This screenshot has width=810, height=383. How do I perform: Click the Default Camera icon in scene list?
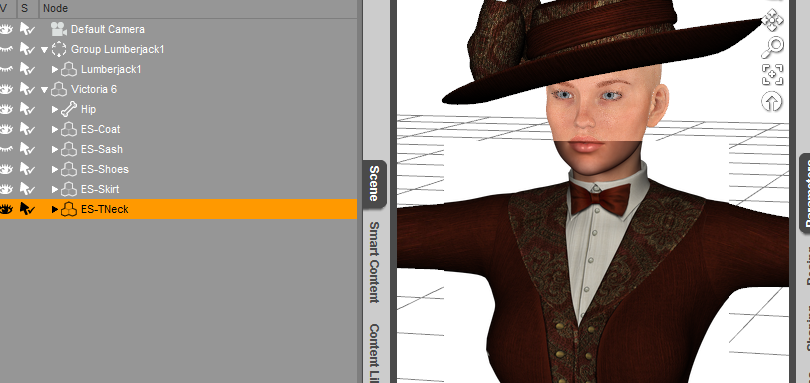coord(59,29)
